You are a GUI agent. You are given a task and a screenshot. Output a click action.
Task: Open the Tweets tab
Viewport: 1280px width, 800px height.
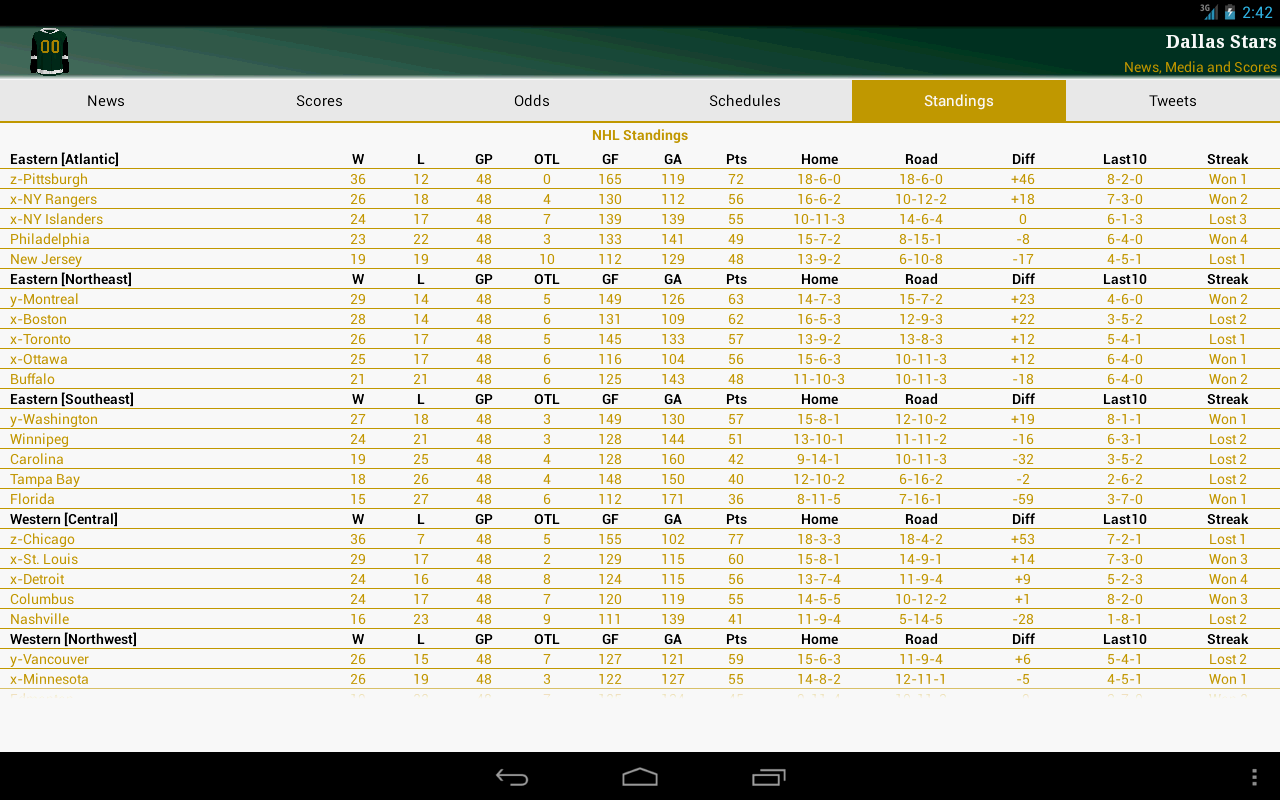coord(1173,101)
